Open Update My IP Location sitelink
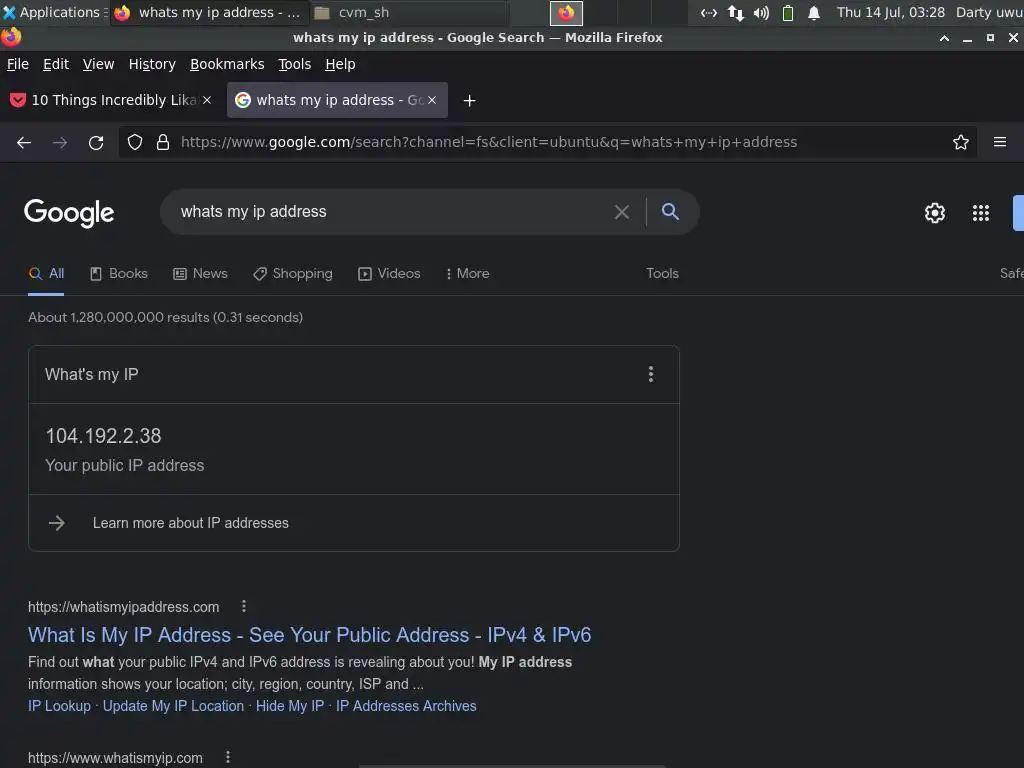Viewport: 1024px width, 768px height. pyautogui.click(x=173, y=706)
